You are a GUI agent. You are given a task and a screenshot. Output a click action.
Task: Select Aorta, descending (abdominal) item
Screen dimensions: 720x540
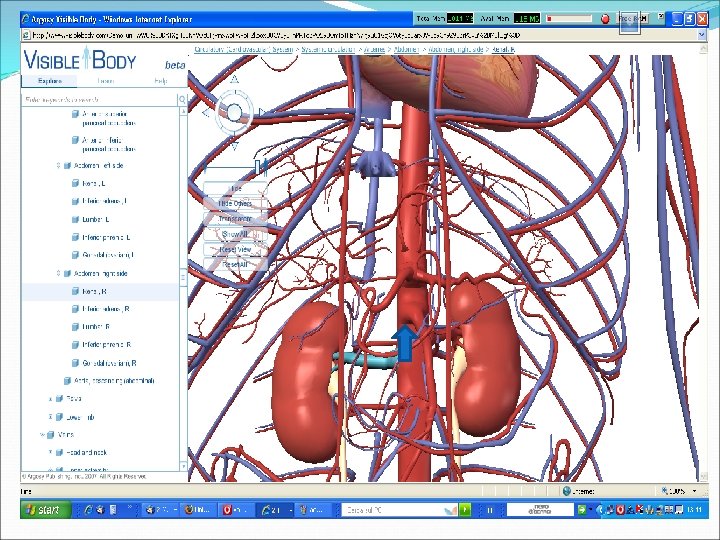(x=114, y=381)
